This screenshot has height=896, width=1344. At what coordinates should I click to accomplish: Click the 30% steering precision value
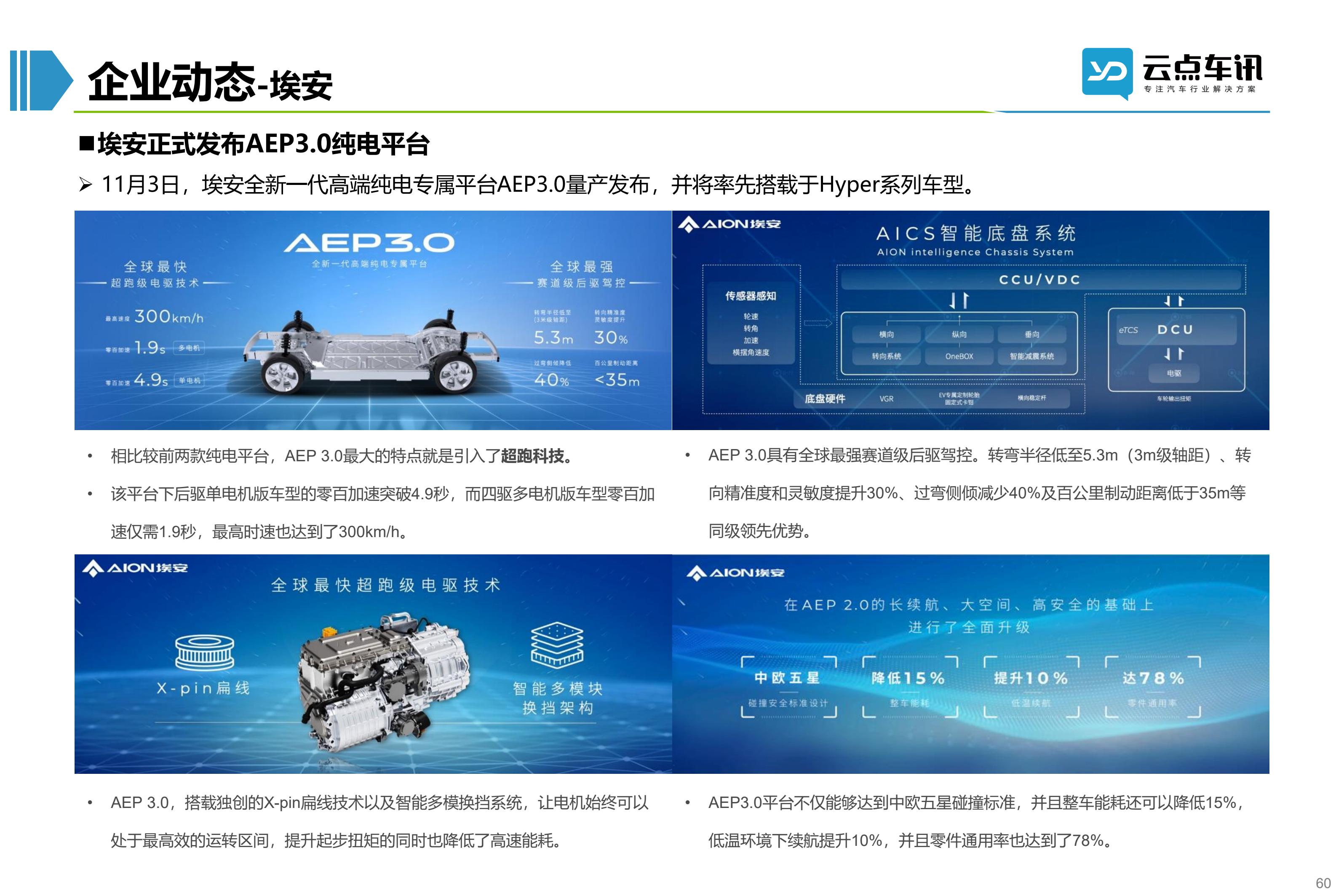pos(611,338)
